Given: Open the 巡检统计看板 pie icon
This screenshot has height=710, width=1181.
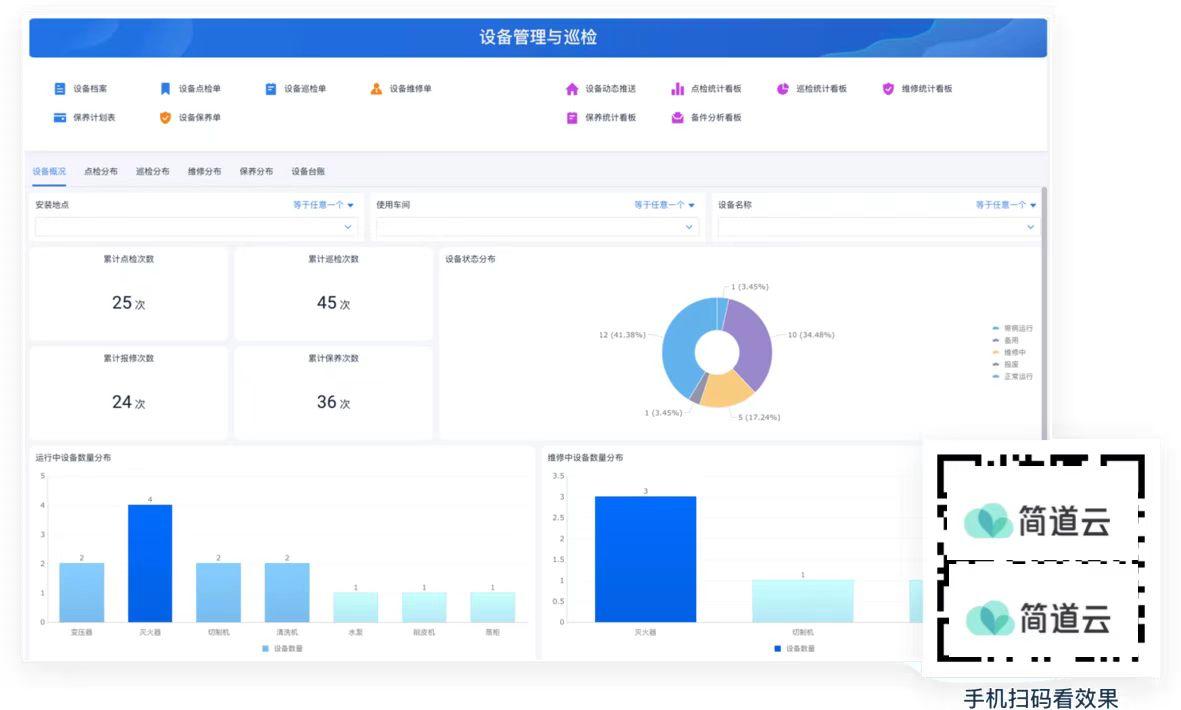Looking at the screenshot, I should point(783,89).
